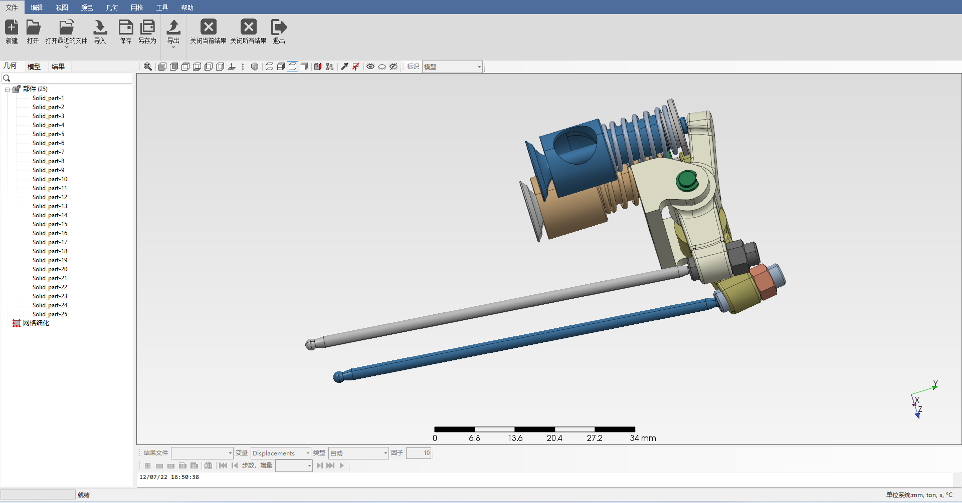Switch to the 几何 panel tab
The width and height of the screenshot is (962, 503).
(x=10, y=66)
